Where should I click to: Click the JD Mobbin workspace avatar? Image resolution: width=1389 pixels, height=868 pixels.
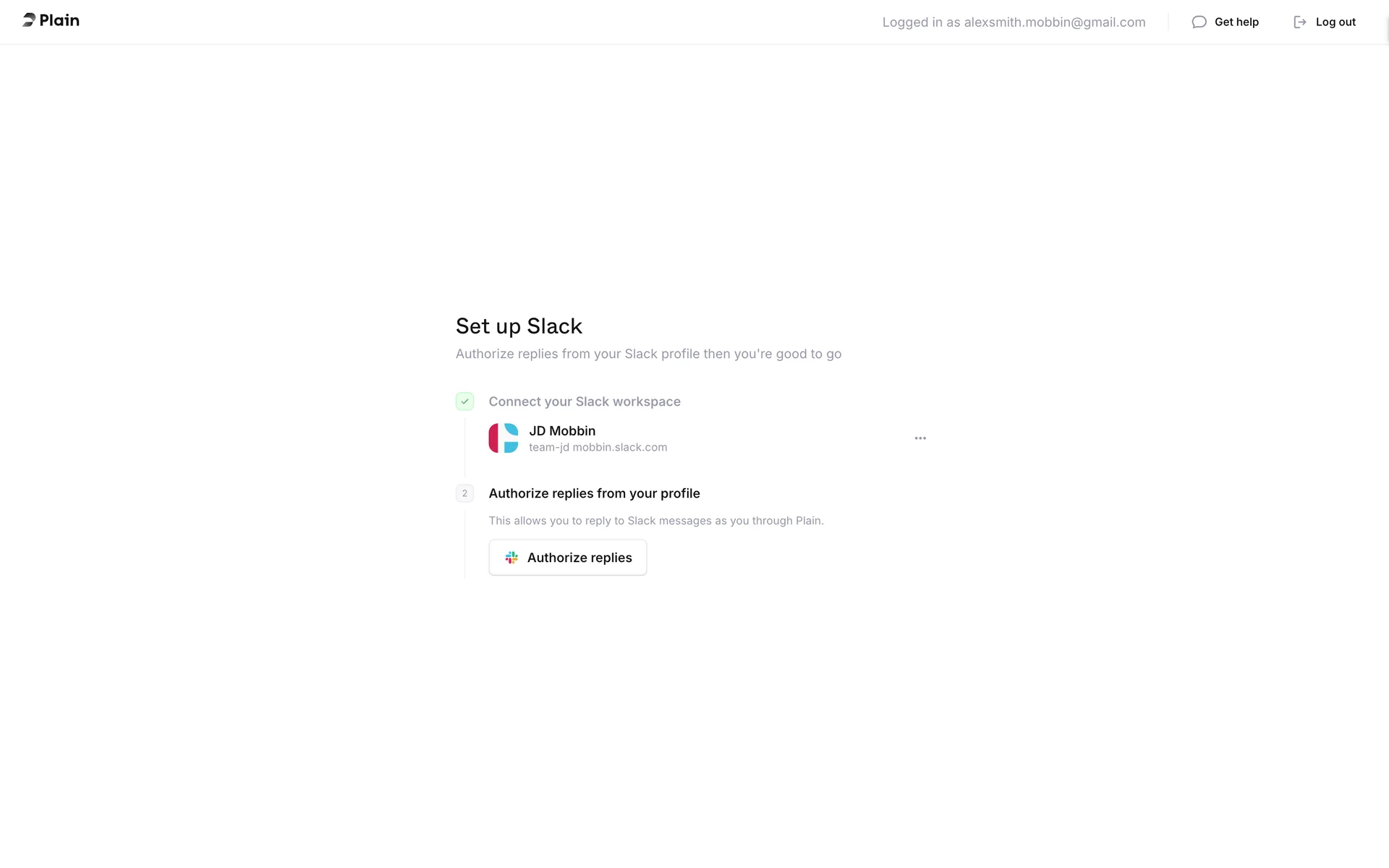(504, 438)
